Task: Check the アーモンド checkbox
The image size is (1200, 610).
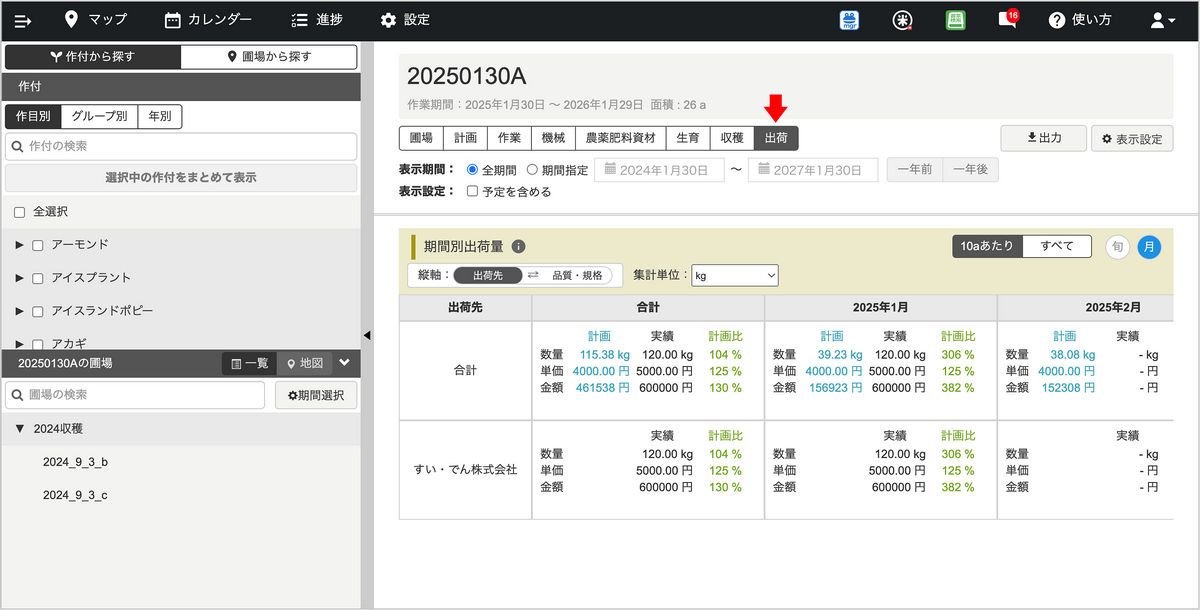Action: [38, 245]
